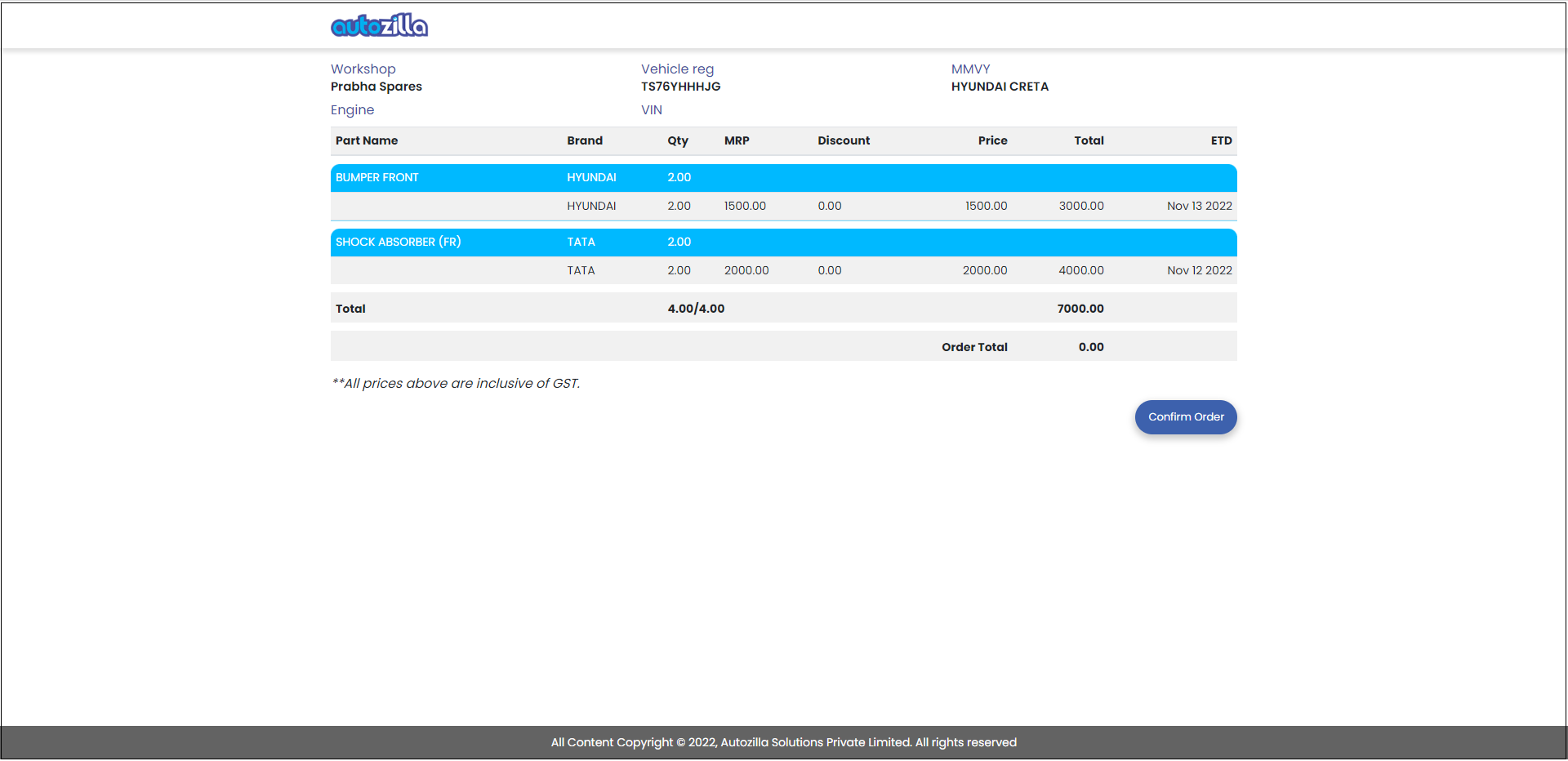Click the footer copyright text
Image resolution: width=1568 pixels, height=761 pixels.
784,743
